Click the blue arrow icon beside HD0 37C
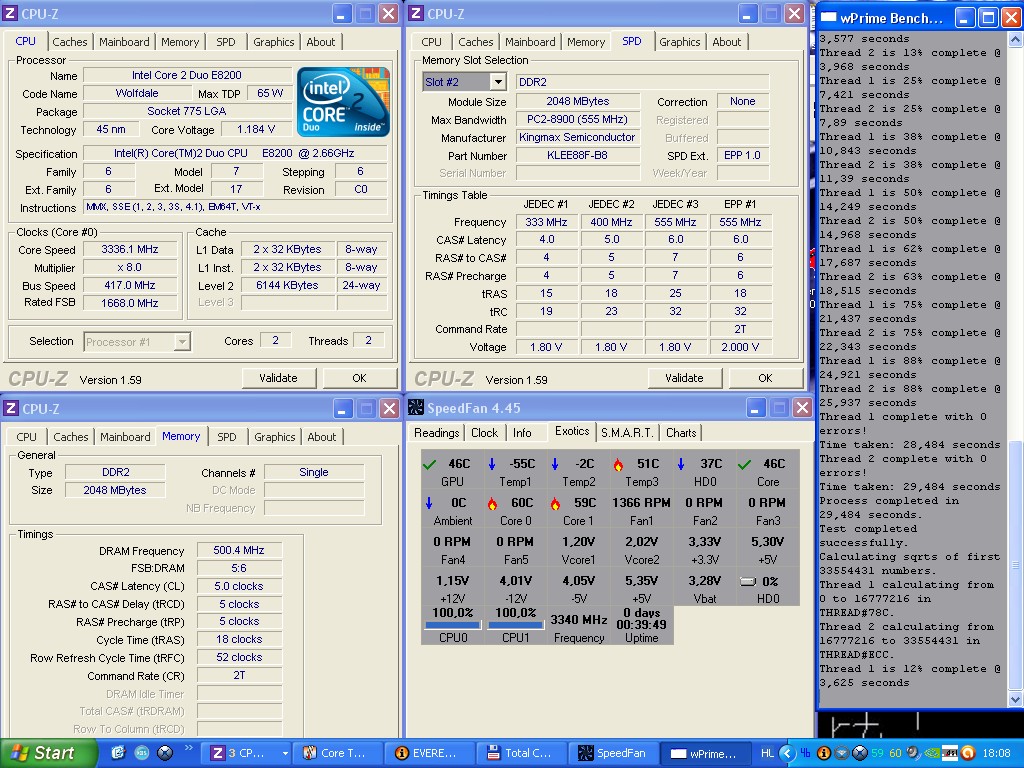The height and width of the screenshot is (768, 1024). [x=680, y=464]
